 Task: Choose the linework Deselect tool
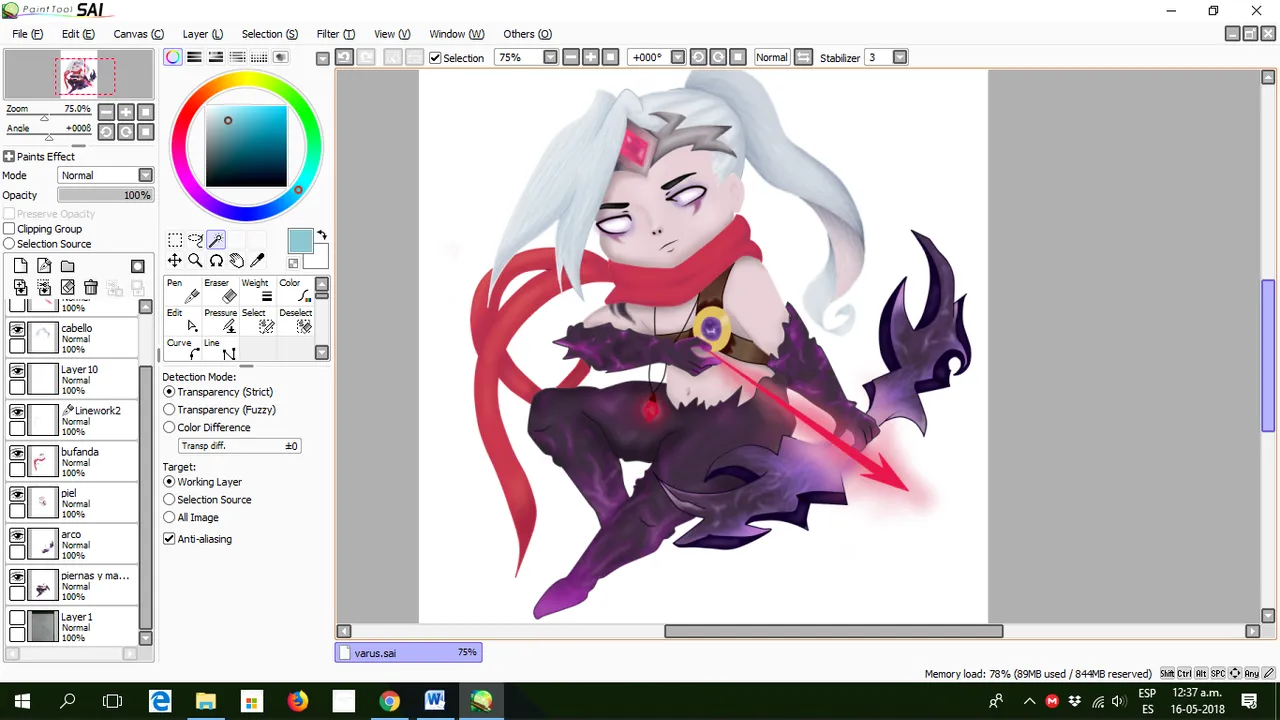point(296,320)
